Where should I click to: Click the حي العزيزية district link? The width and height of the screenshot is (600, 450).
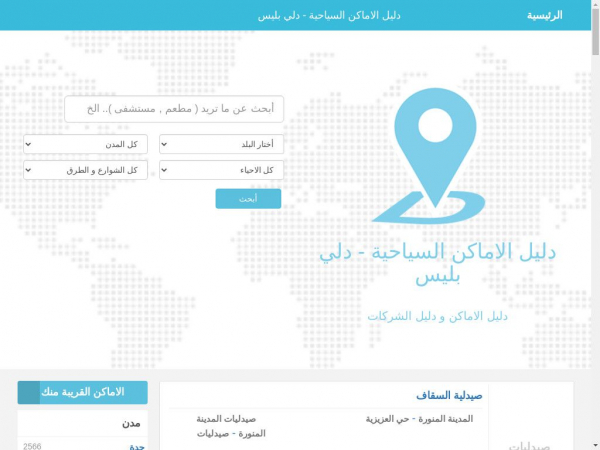(x=387, y=419)
